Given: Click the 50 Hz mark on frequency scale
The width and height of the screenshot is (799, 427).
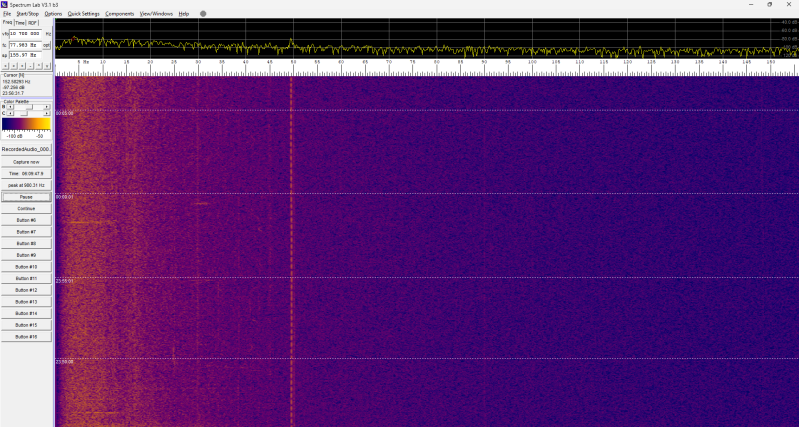Looking at the screenshot, I should coord(293,62).
